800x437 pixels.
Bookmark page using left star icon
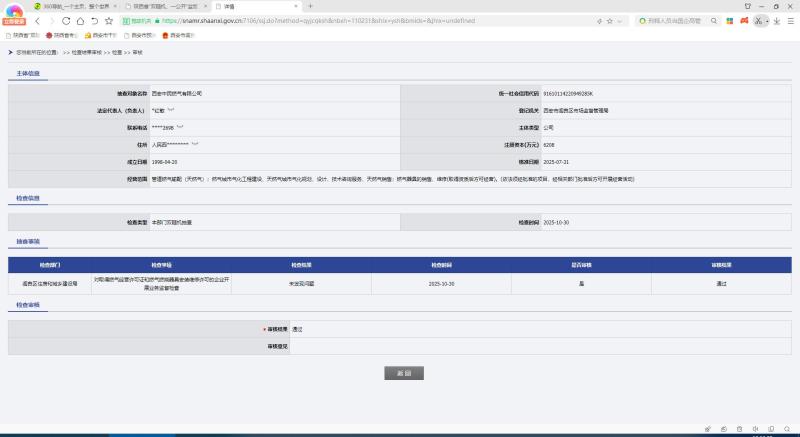pos(108,20)
